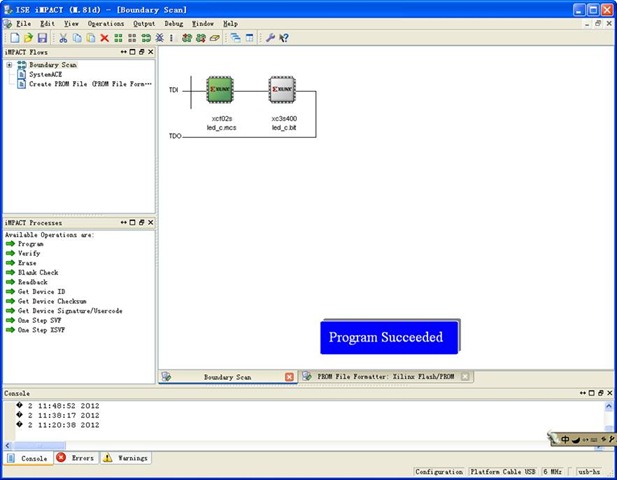
Task: Click the Save floppy disk icon
Action: click(41, 37)
